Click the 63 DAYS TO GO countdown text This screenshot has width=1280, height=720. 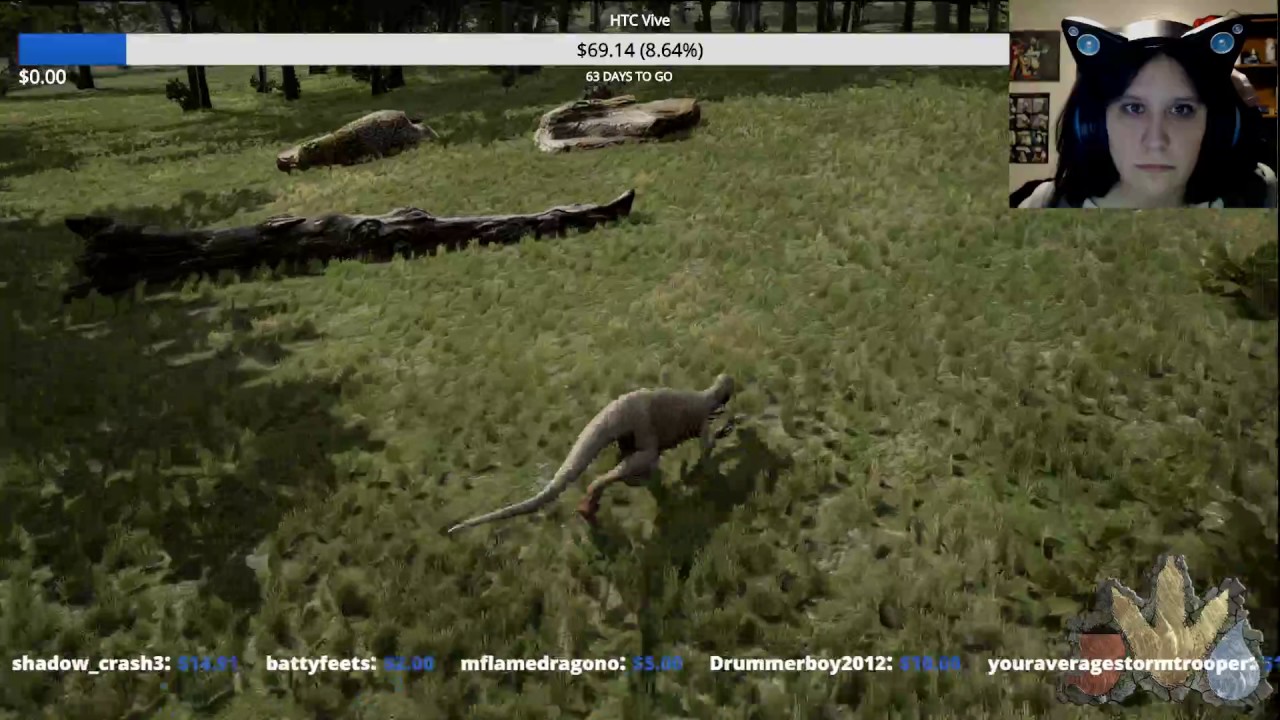pyautogui.click(x=629, y=76)
